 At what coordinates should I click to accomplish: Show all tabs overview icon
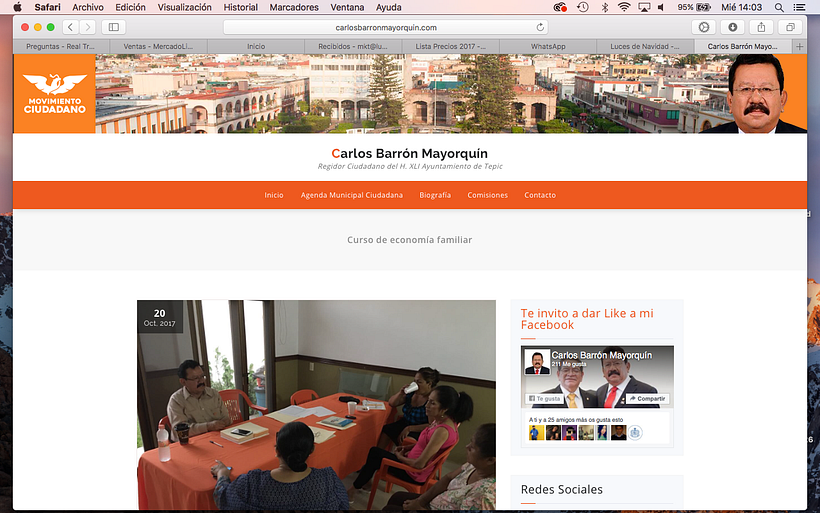click(x=790, y=27)
